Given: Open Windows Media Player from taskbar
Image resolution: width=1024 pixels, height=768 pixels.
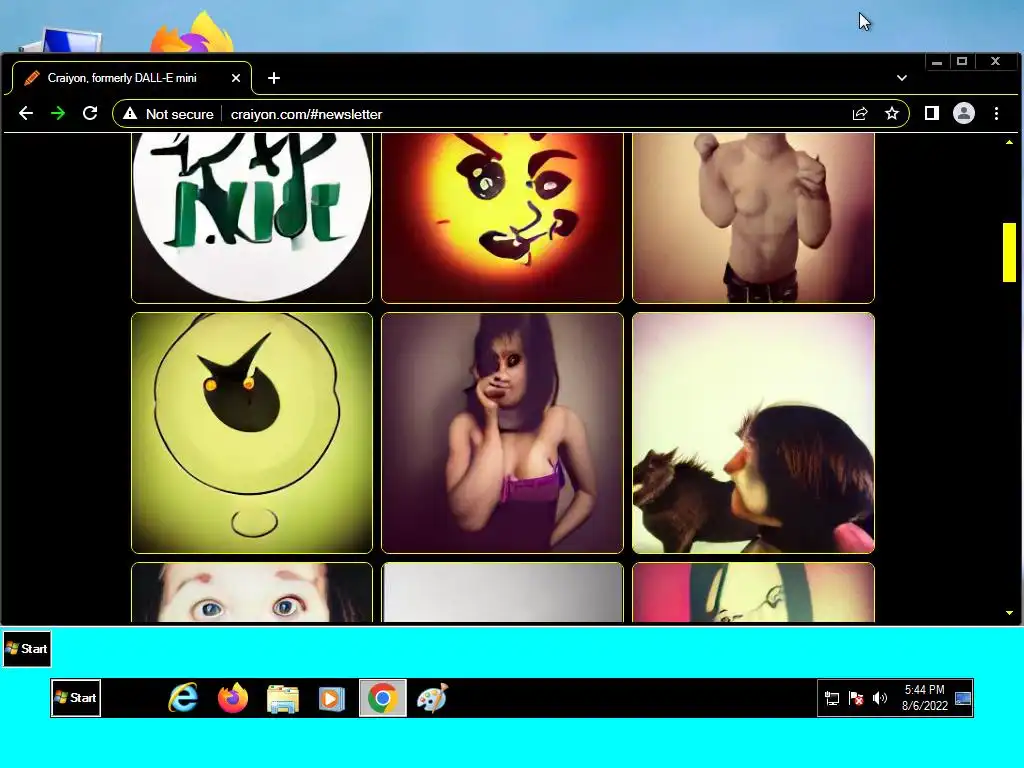Looking at the screenshot, I should click(332, 698).
